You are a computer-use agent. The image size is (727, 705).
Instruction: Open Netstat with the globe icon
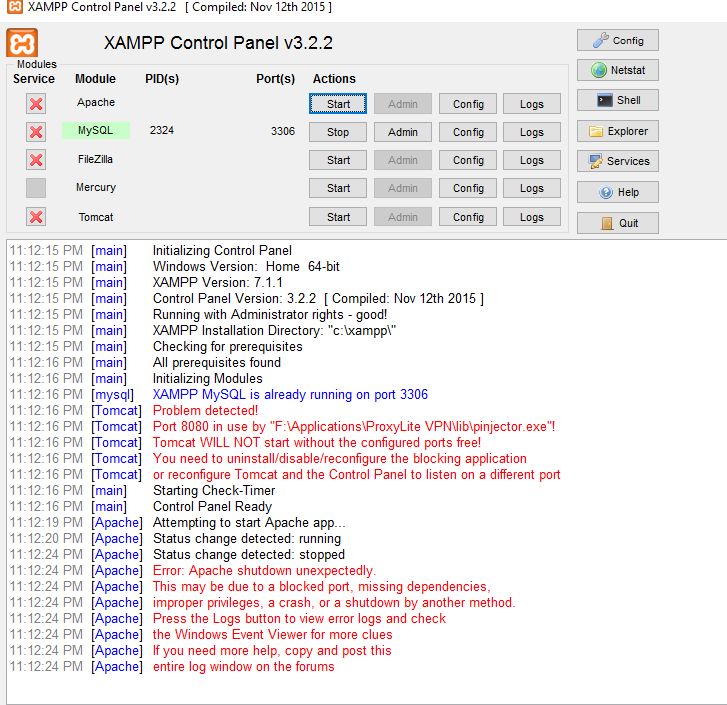618,70
